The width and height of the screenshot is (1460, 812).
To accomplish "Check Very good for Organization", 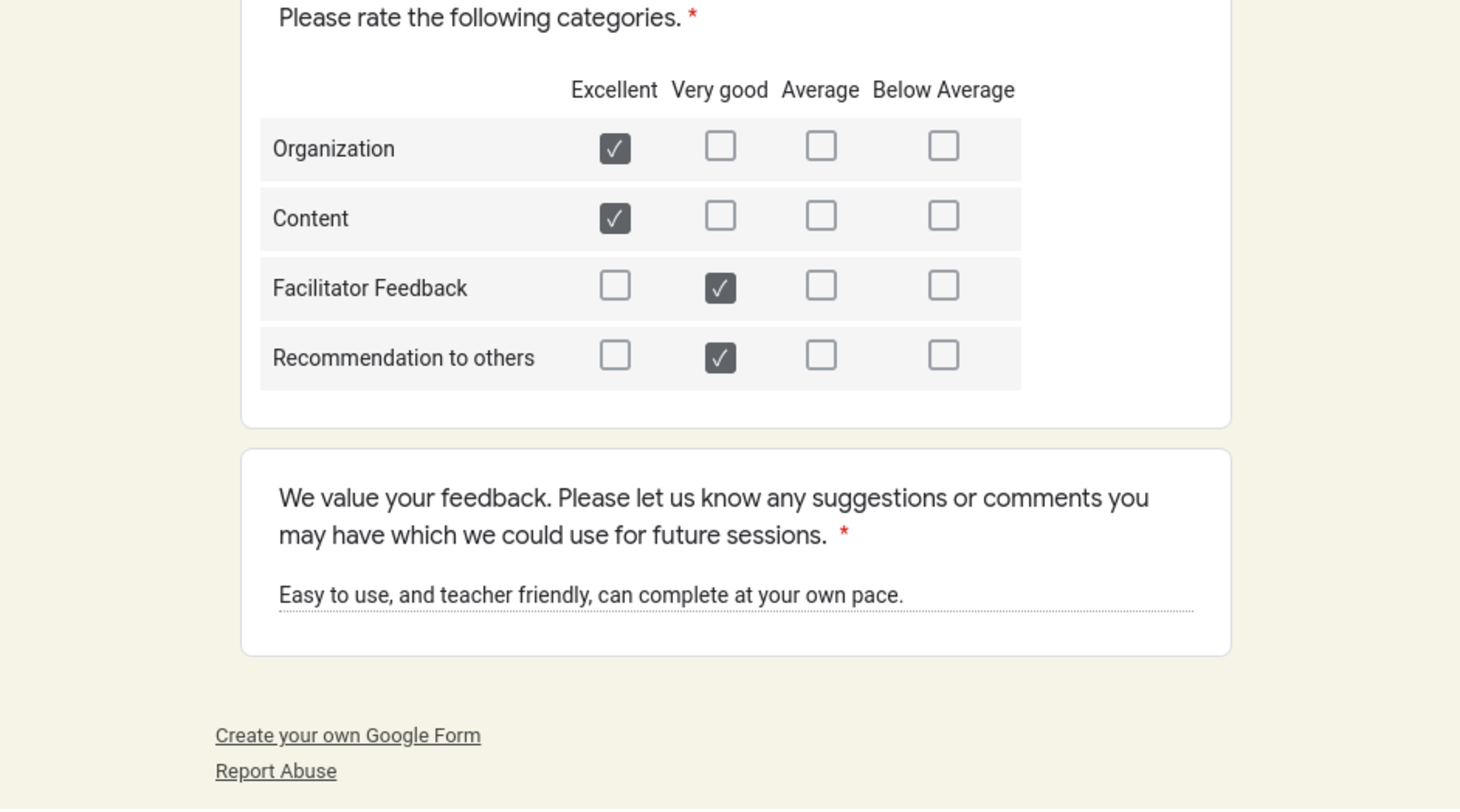I will tap(720, 146).
